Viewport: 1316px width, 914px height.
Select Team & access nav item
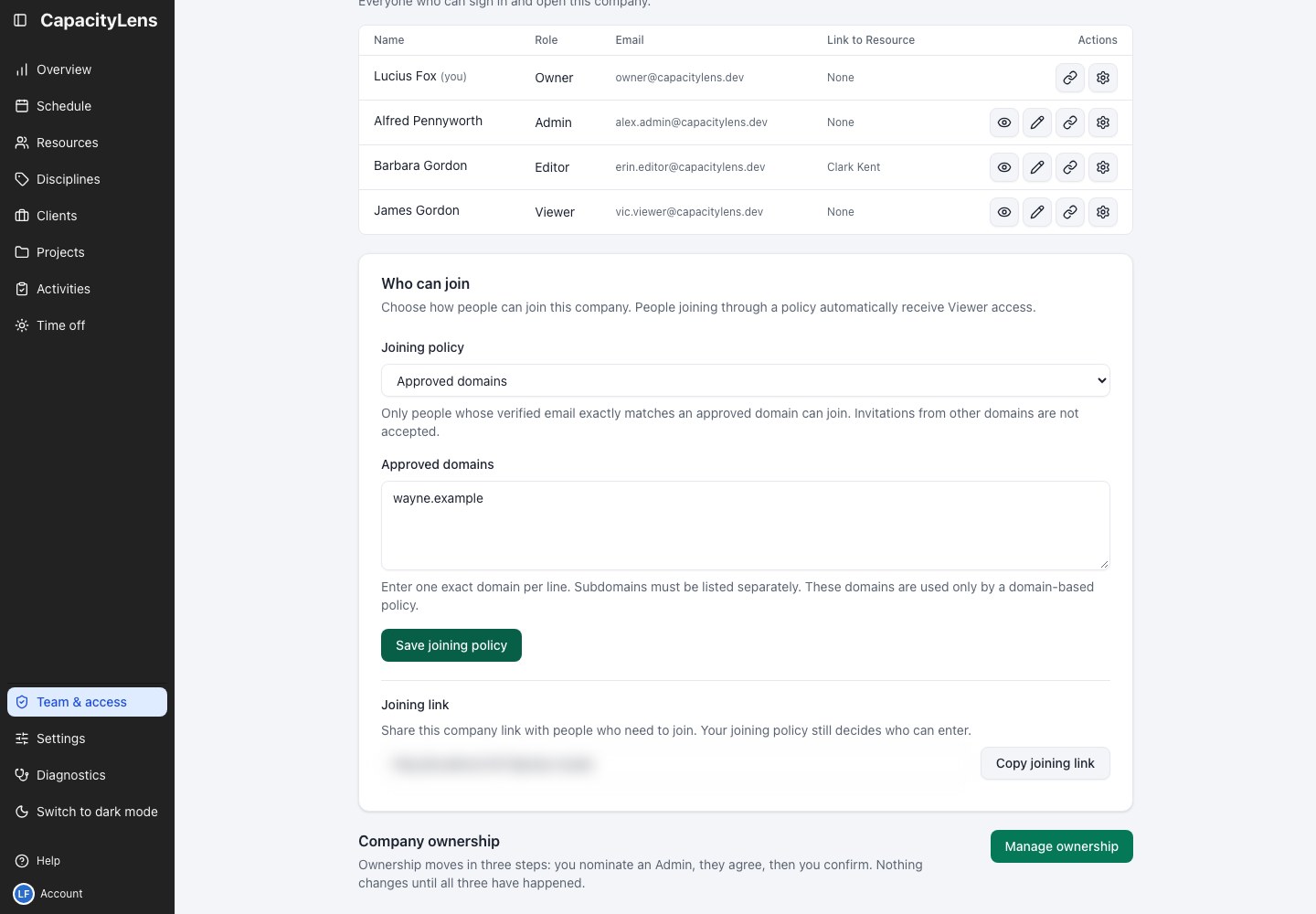coord(87,702)
